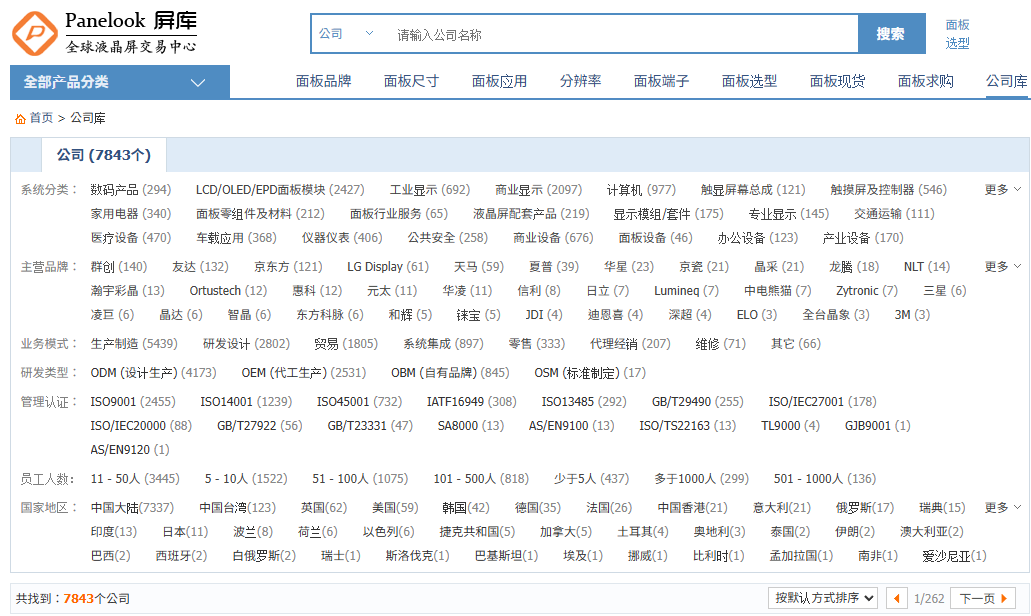The height and width of the screenshot is (616, 1031).
Task: Open 面板选型 link beside search
Action: pyautogui.click(x=957, y=34)
